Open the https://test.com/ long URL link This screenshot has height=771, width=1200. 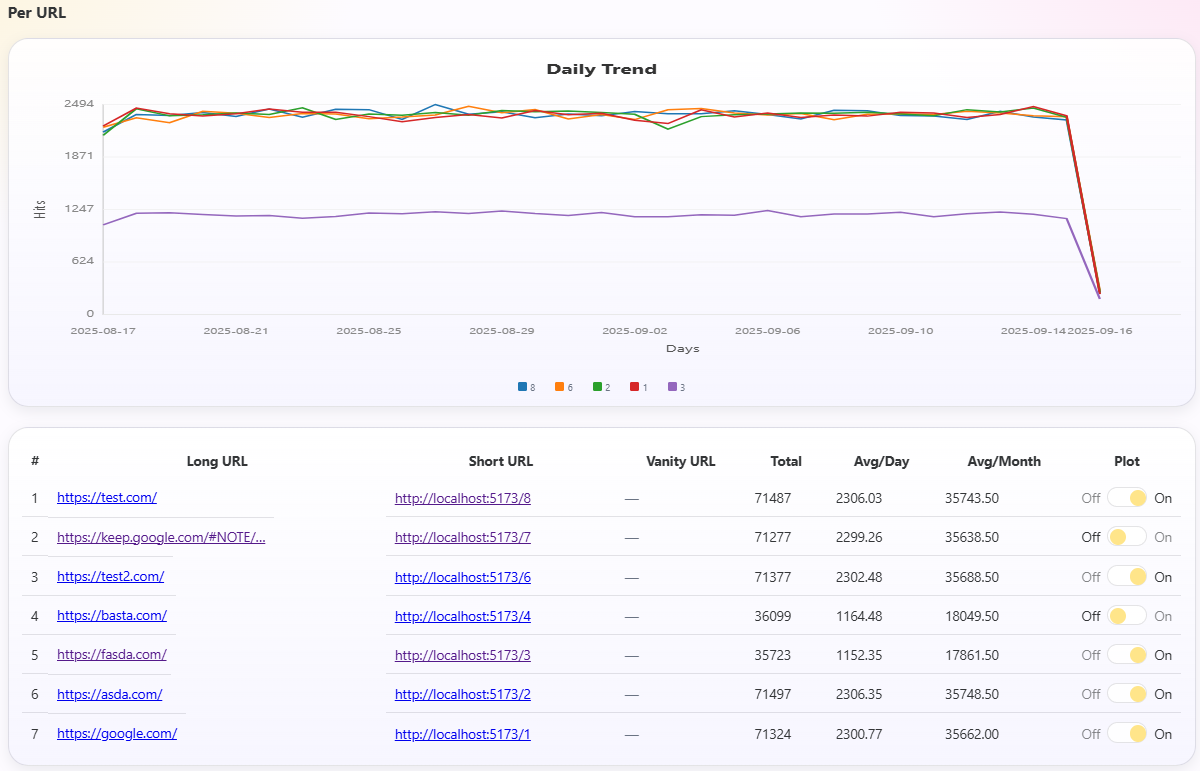click(107, 497)
